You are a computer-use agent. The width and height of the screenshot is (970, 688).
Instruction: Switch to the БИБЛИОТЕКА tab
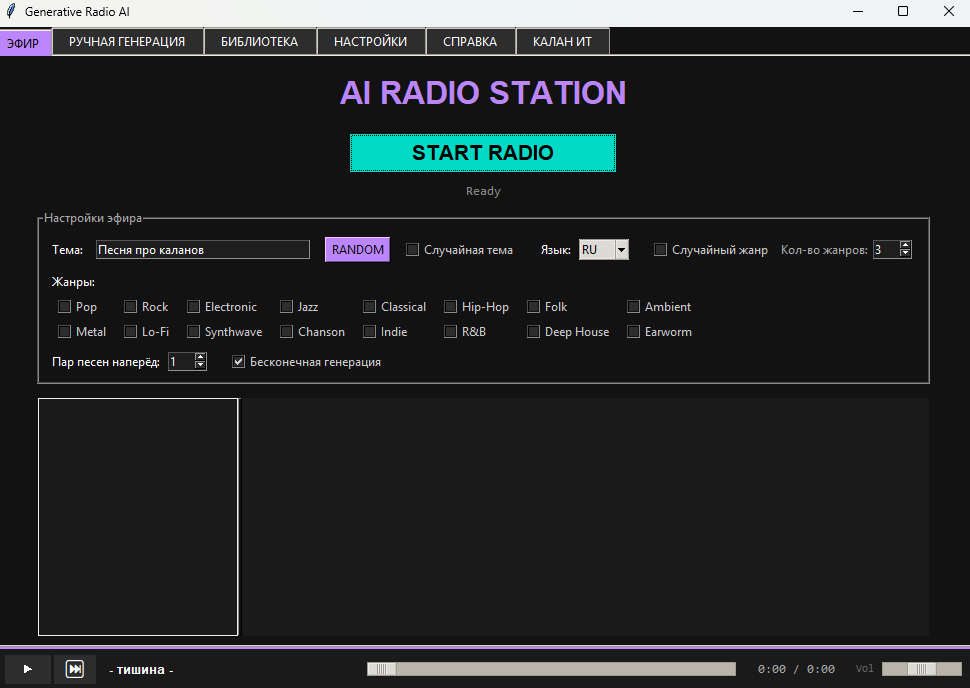point(259,42)
